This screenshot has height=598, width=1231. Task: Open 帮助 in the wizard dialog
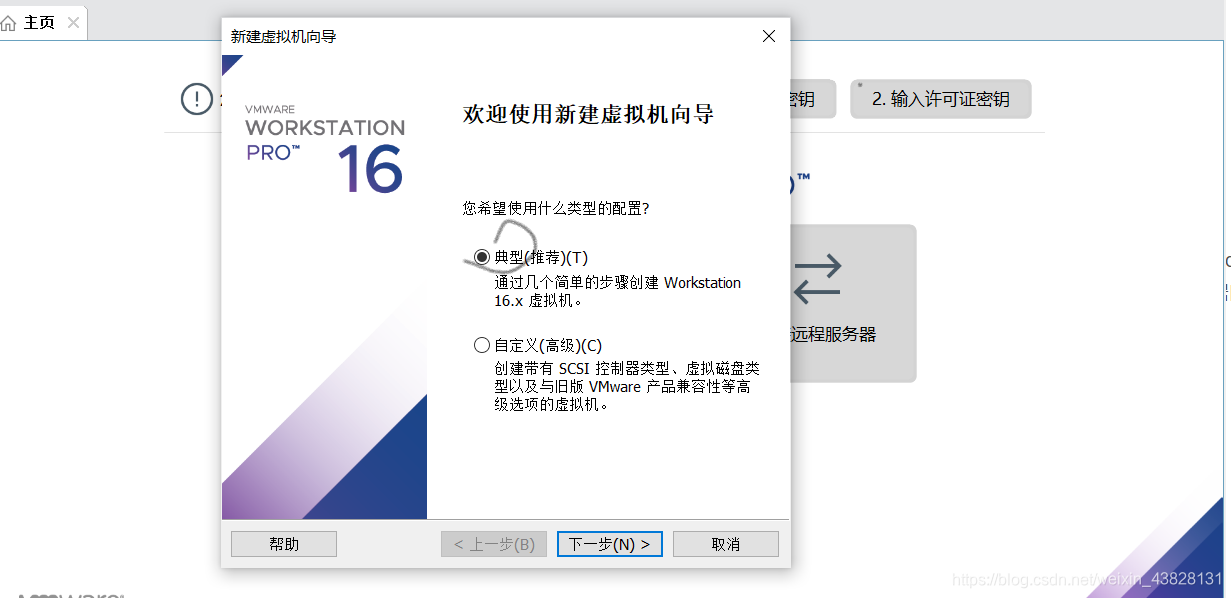coord(284,544)
